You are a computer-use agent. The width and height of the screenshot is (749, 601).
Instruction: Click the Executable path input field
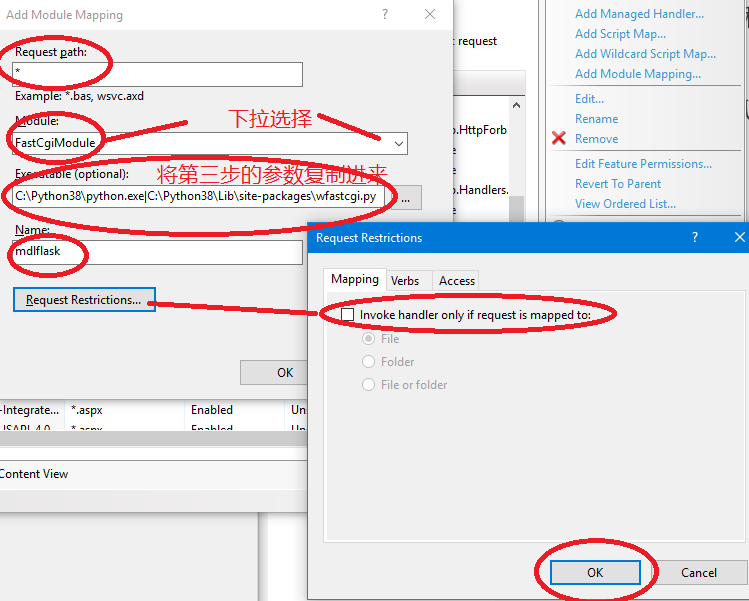tap(199, 197)
